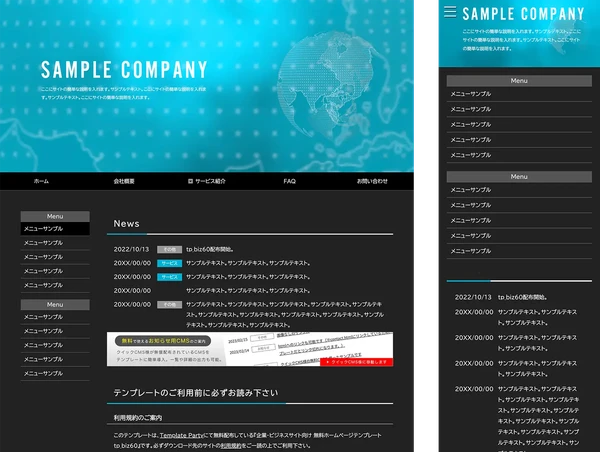The image size is (600, 452).
Task: Select the highlighted first sidebar メニューサンプル item
Action: pyautogui.click(x=55, y=229)
